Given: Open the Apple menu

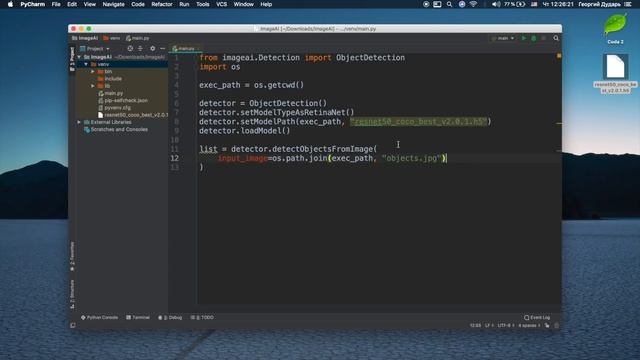Looking at the screenshot, I should tap(11, 4).
